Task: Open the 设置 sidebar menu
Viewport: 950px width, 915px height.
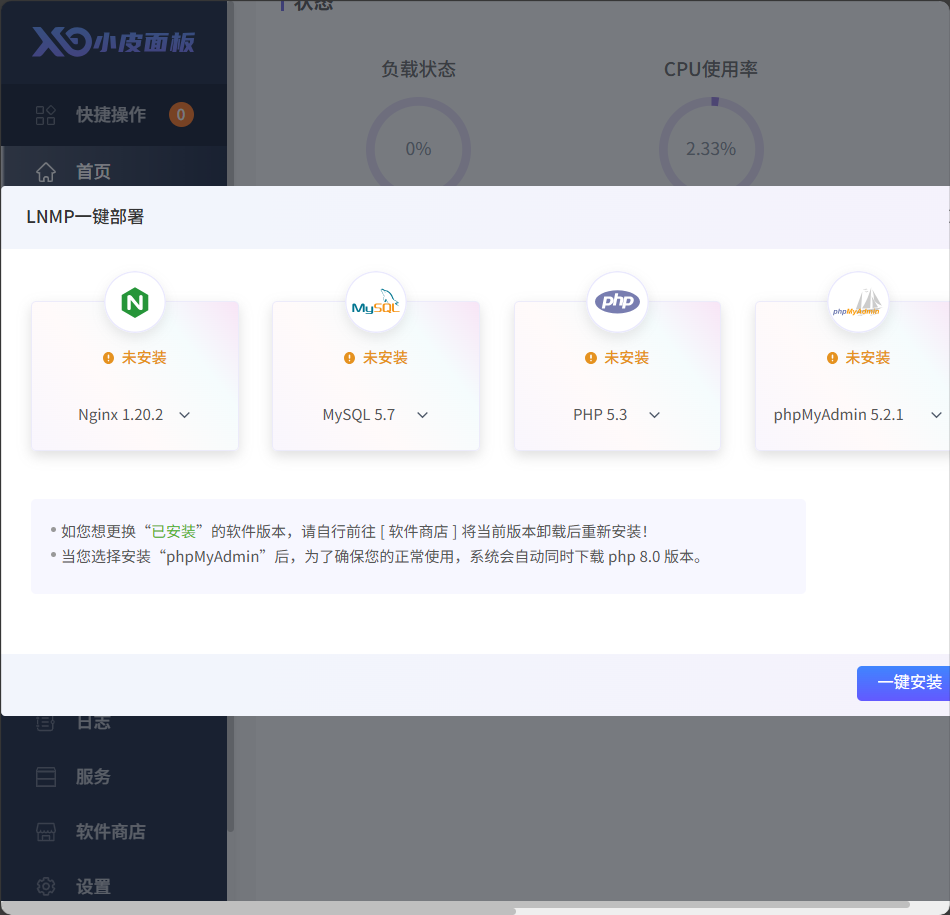Action: click(x=114, y=887)
